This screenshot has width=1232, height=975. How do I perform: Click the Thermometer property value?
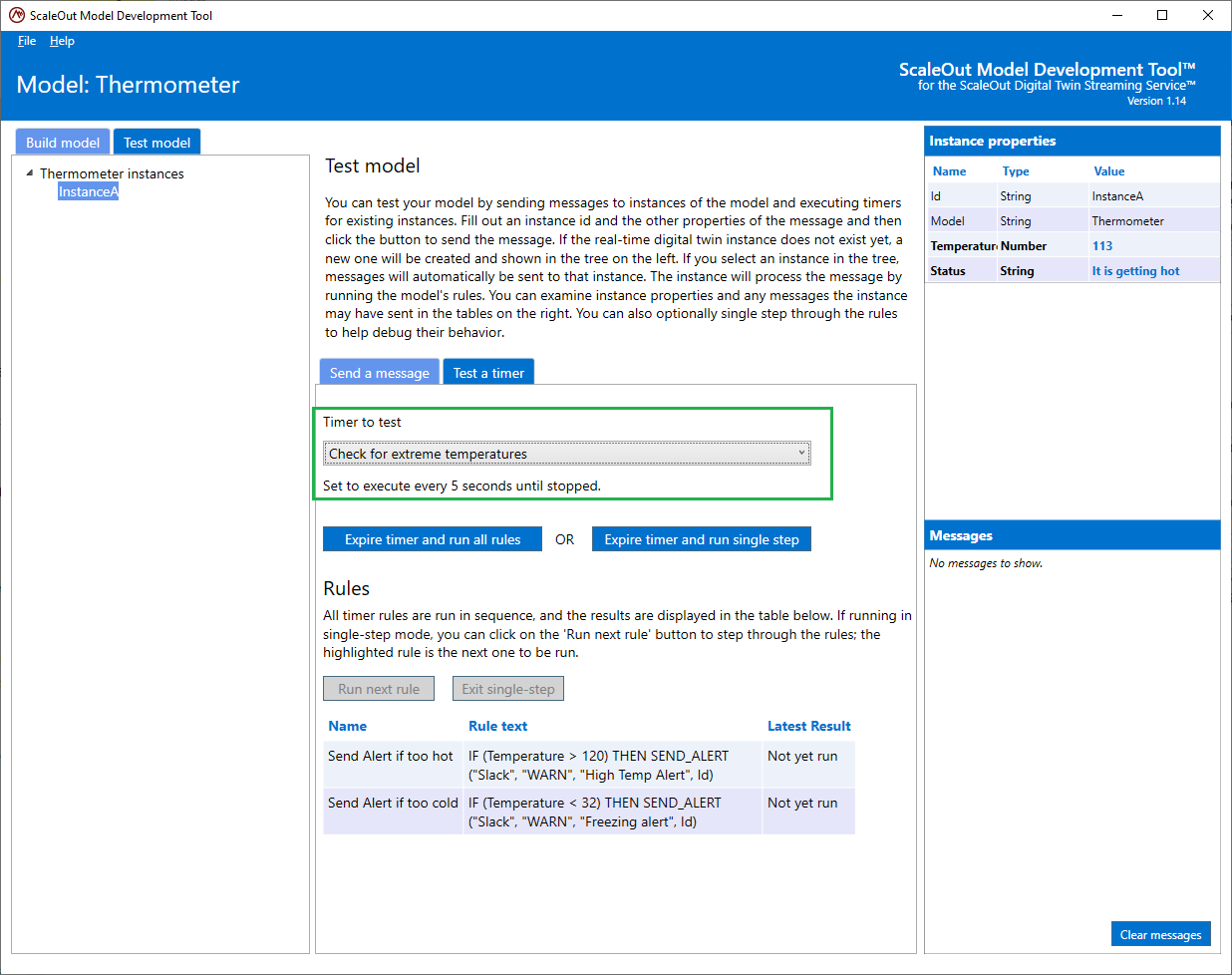[x=1128, y=221]
